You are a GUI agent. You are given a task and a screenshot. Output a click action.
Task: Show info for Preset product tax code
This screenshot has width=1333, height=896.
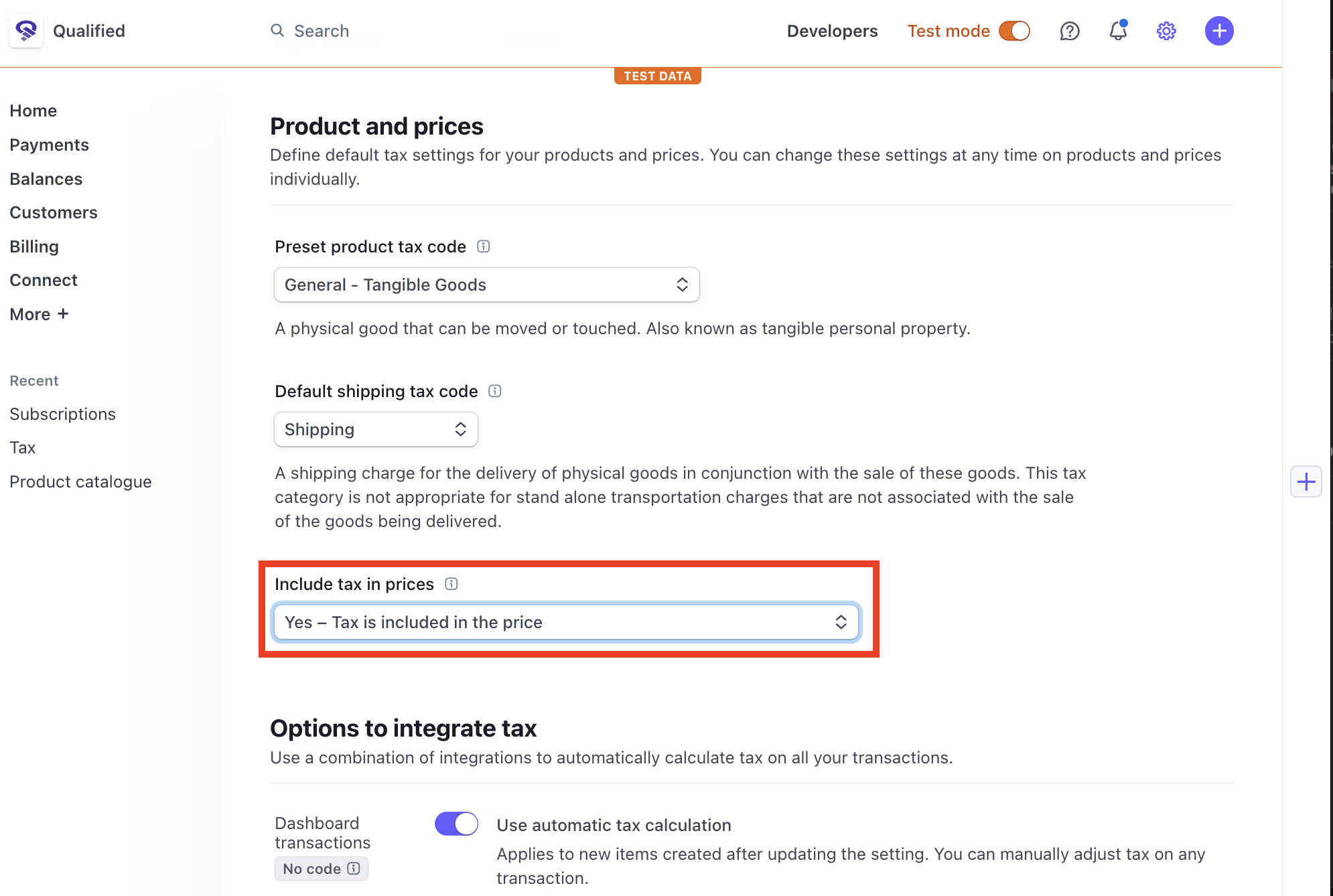tap(484, 246)
